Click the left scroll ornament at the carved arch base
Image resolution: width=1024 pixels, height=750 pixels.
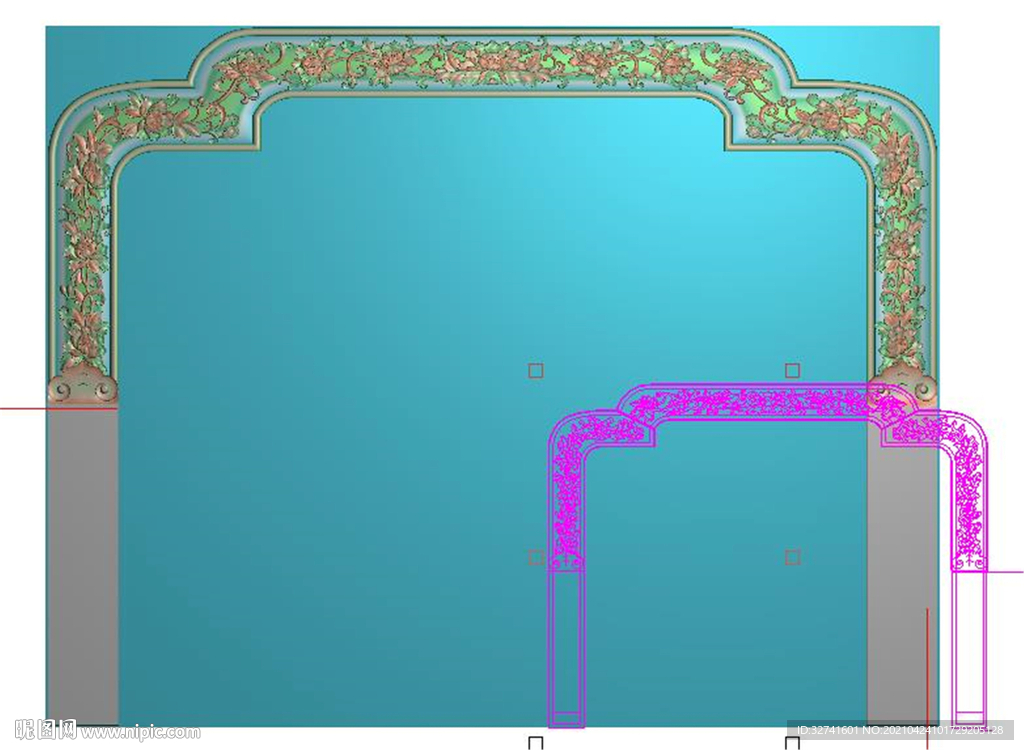point(82,385)
